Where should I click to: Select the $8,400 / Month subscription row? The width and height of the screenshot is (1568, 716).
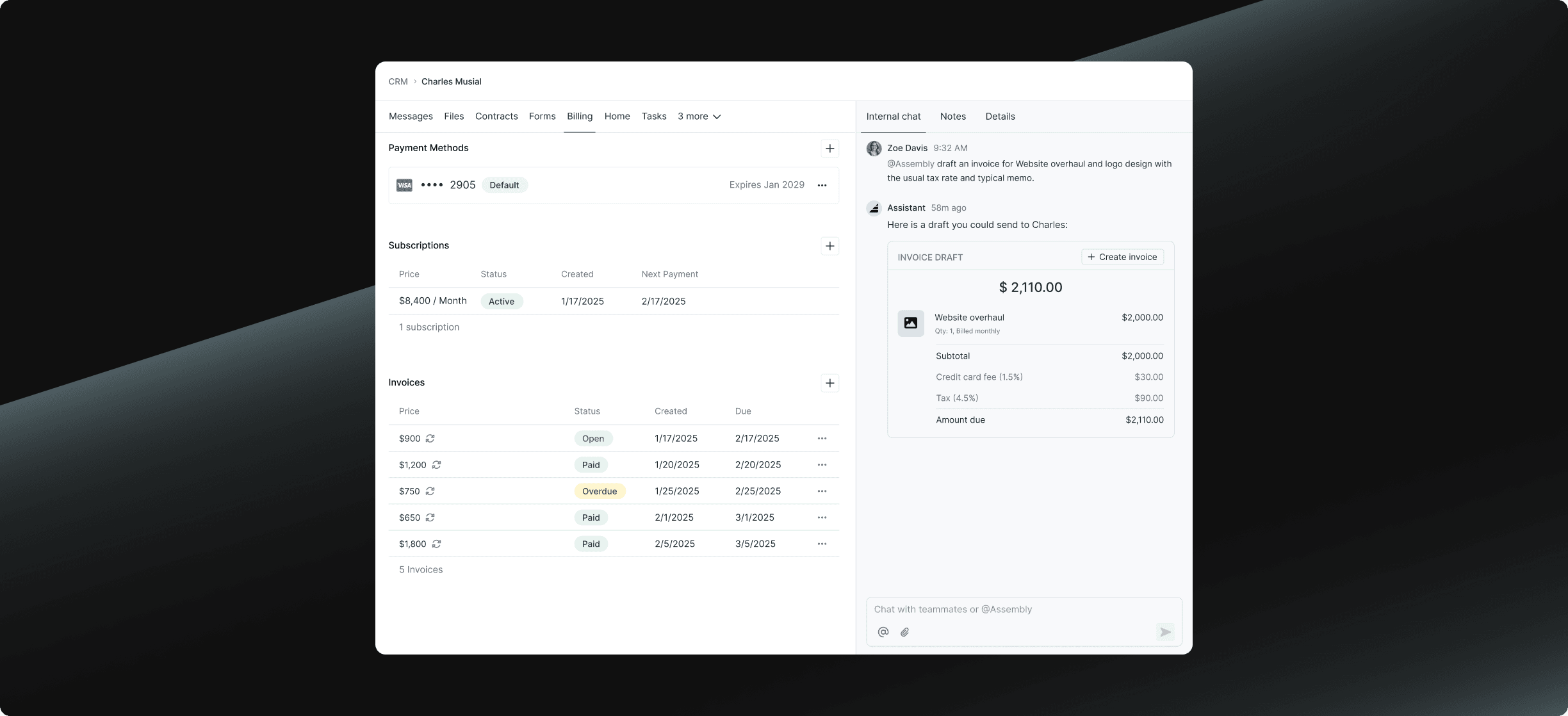613,301
